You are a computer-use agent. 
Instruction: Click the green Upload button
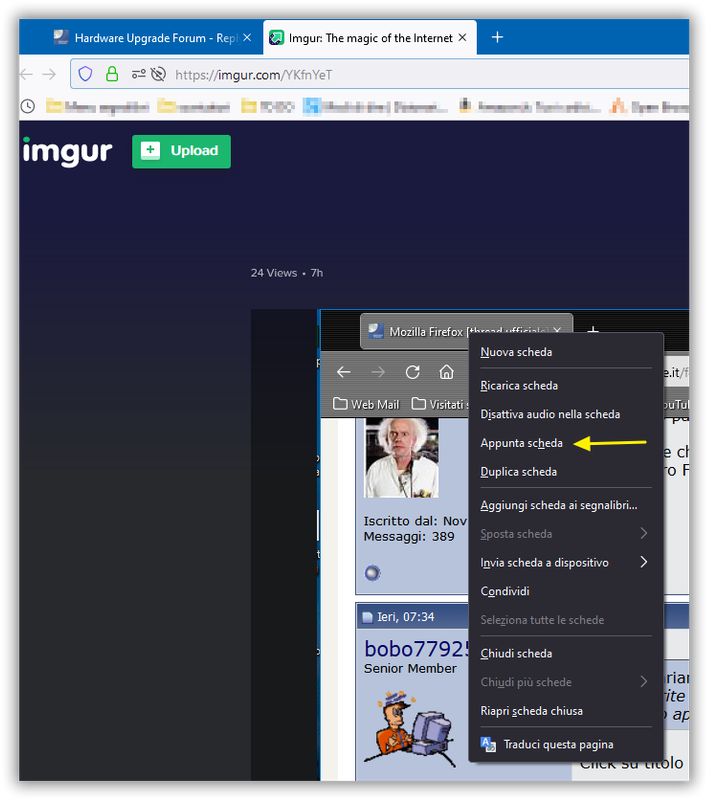coord(181,152)
